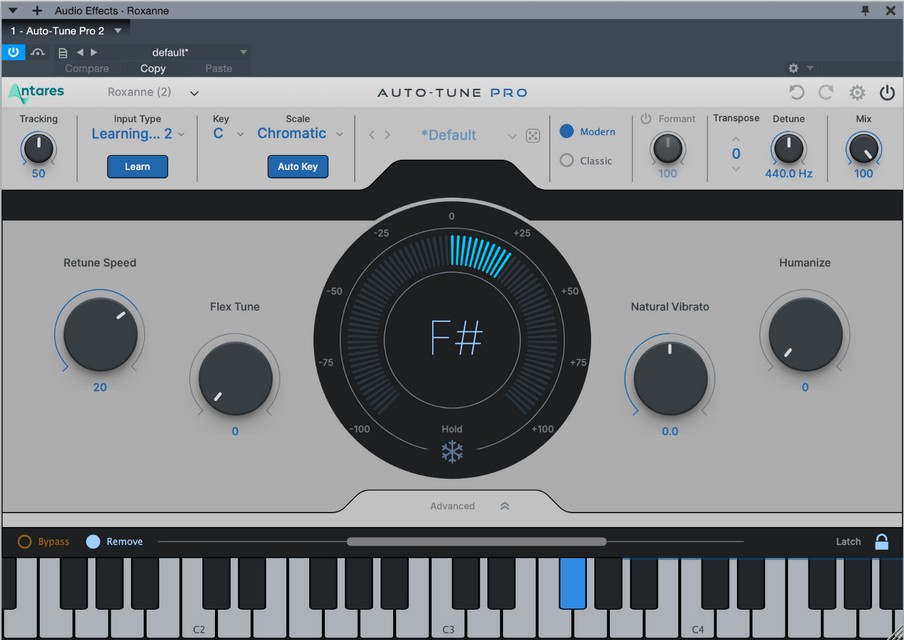The image size is (904, 640).
Task: Decrease Transpose with down arrow
Action: click(x=736, y=168)
